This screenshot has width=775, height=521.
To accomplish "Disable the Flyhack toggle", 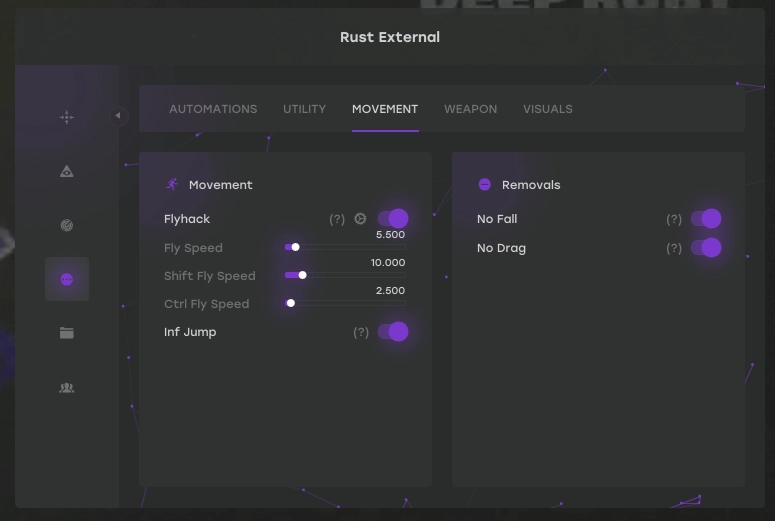I will click(x=393, y=219).
